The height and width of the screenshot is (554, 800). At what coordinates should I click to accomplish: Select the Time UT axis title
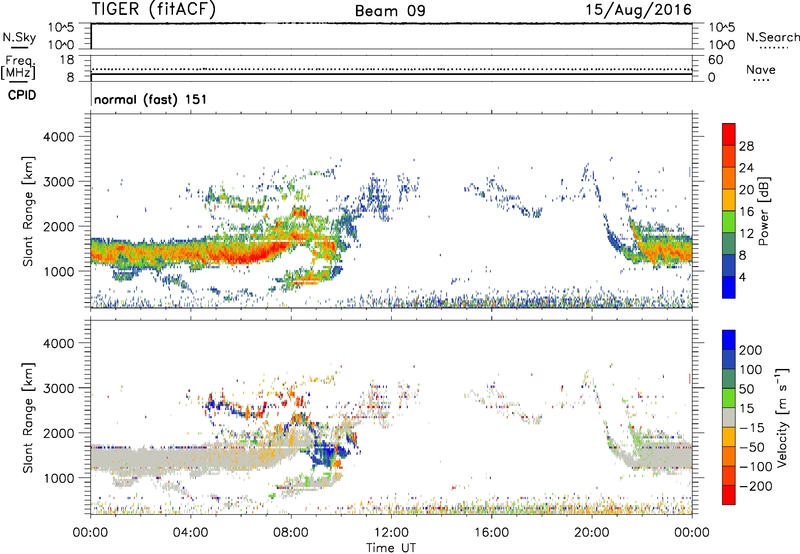tap(391, 548)
